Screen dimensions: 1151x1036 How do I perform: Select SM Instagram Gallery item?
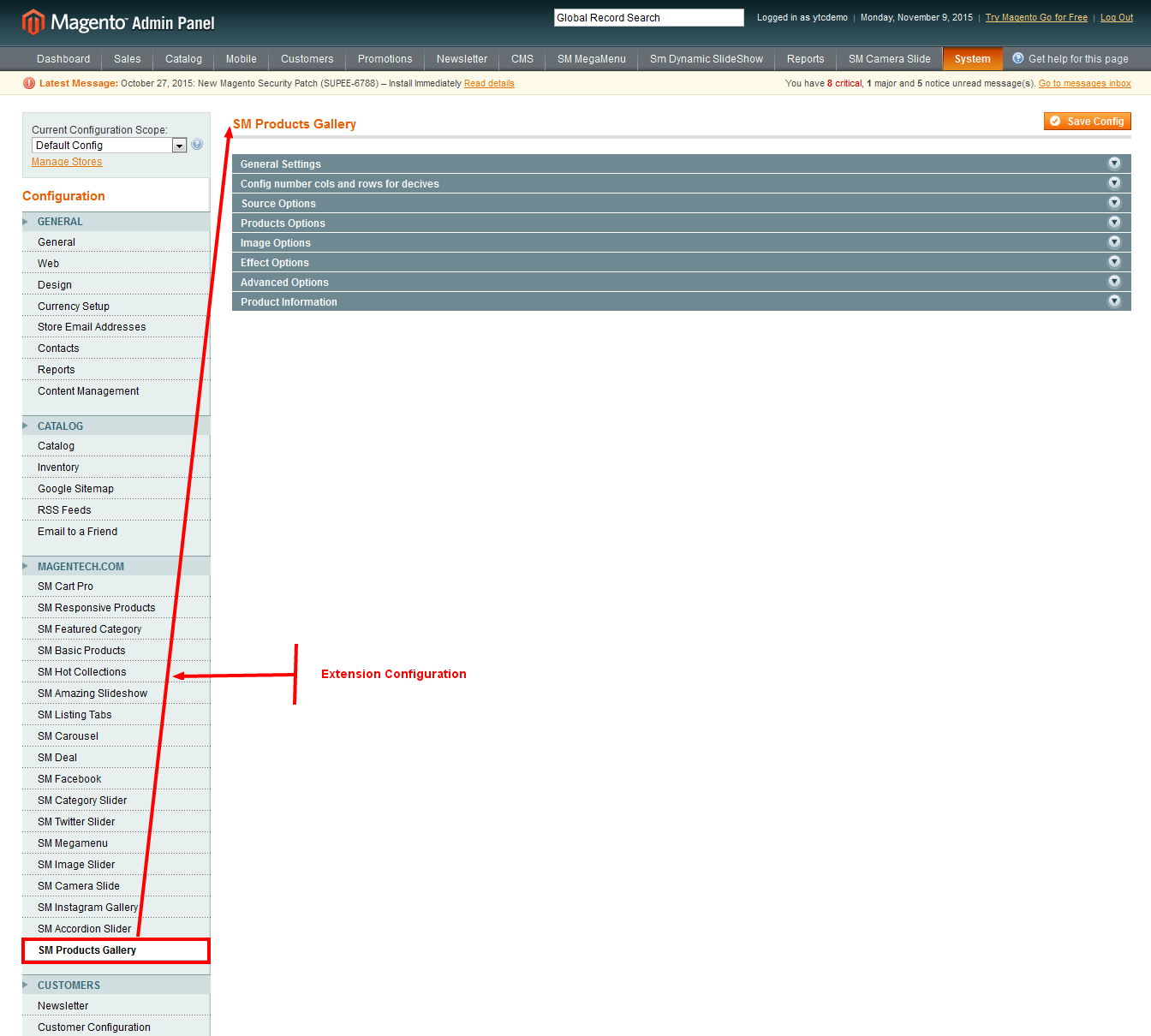pyautogui.click(x=116, y=908)
